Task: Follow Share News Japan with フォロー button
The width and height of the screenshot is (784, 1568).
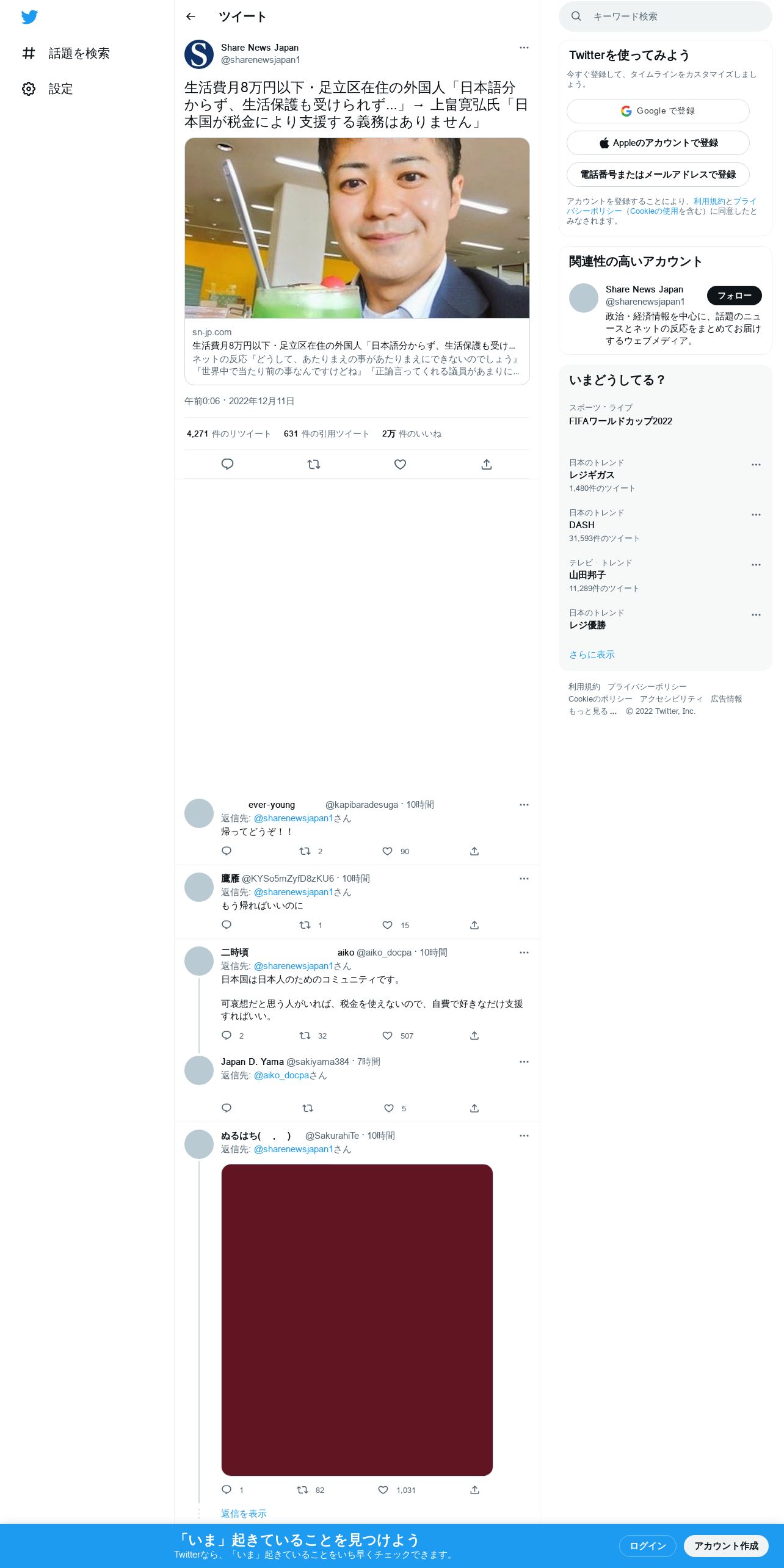Action: (735, 296)
